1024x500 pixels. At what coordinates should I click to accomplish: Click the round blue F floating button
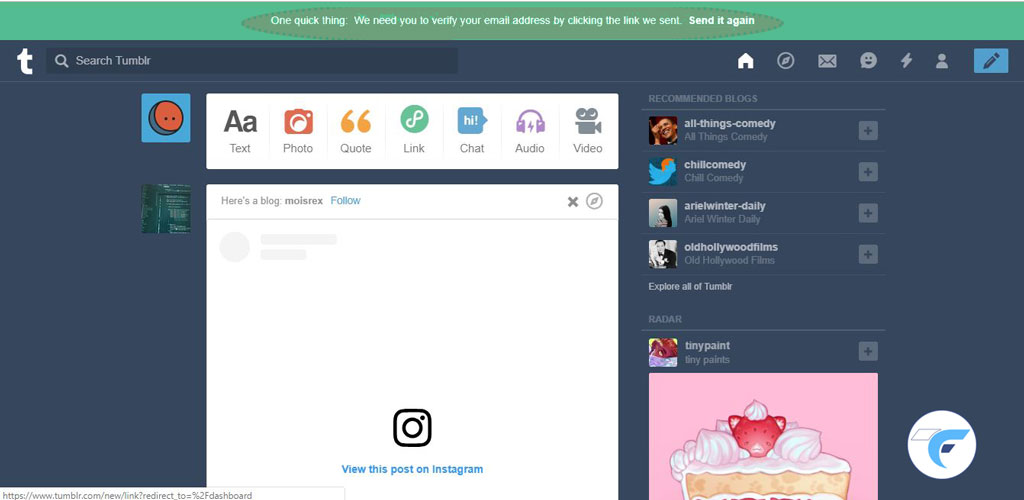pos(942,445)
